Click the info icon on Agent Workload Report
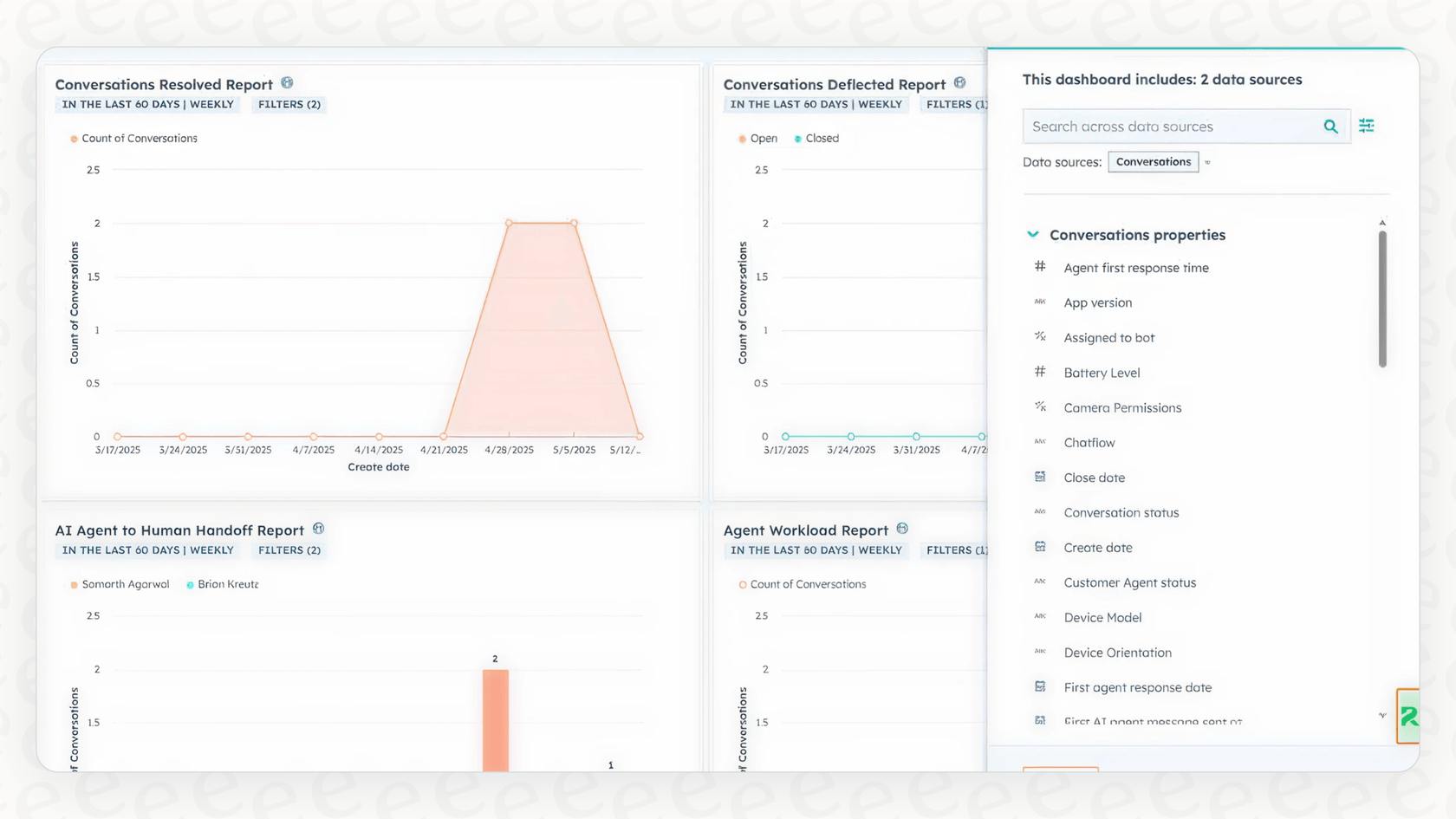 click(x=902, y=529)
